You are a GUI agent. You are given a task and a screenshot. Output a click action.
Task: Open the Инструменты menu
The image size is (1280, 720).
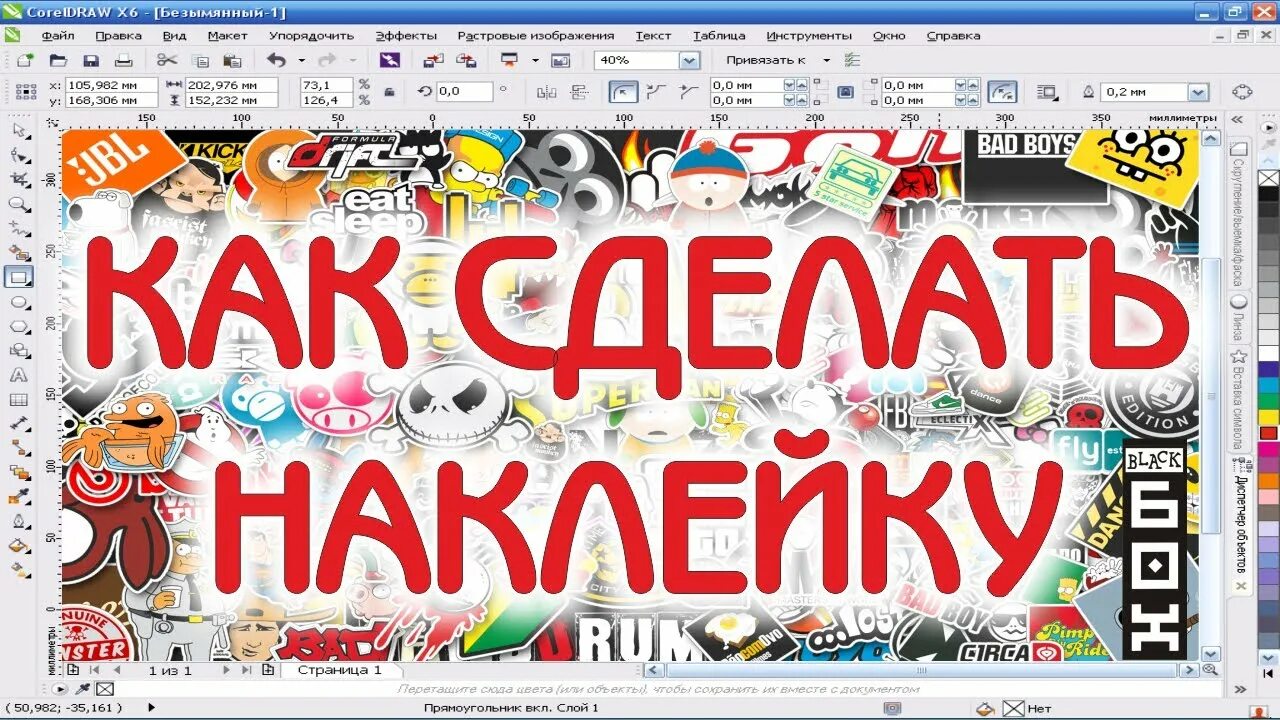[809, 35]
